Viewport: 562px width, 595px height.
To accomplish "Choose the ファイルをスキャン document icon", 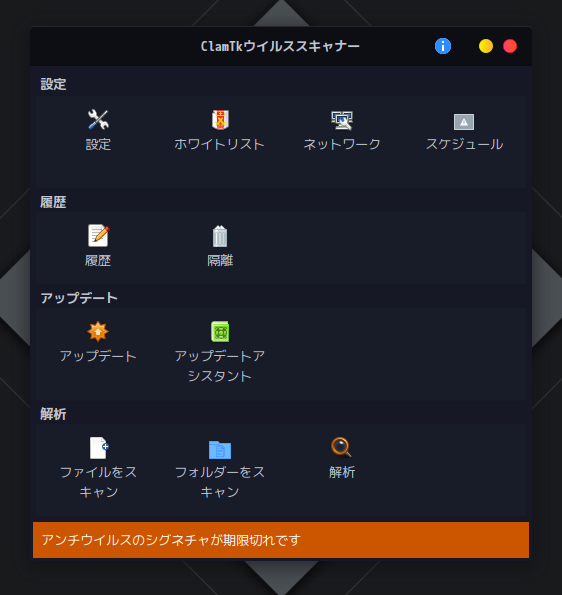I will click(99, 448).
